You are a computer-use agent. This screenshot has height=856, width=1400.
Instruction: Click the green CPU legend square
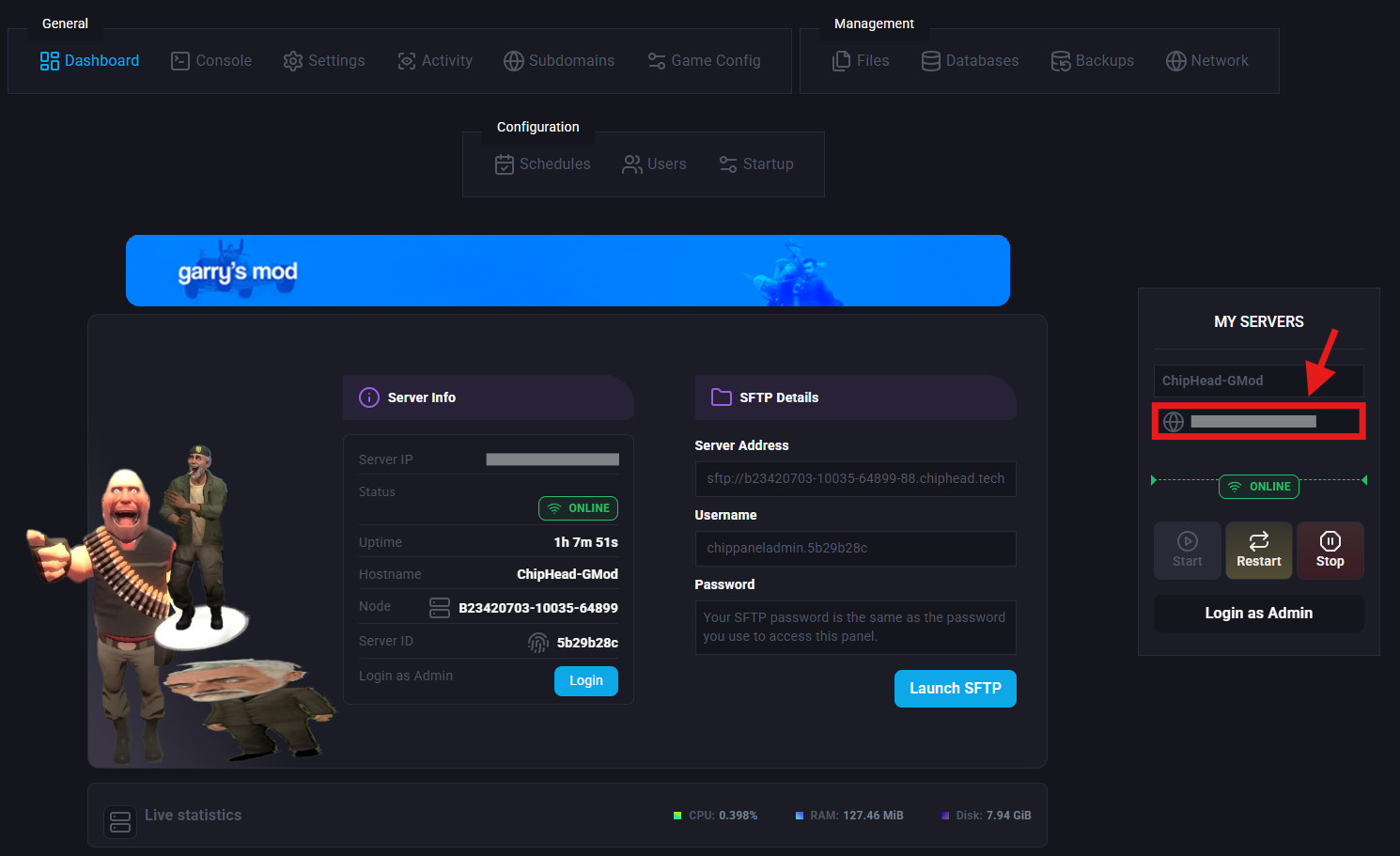(x=677, y=816)
